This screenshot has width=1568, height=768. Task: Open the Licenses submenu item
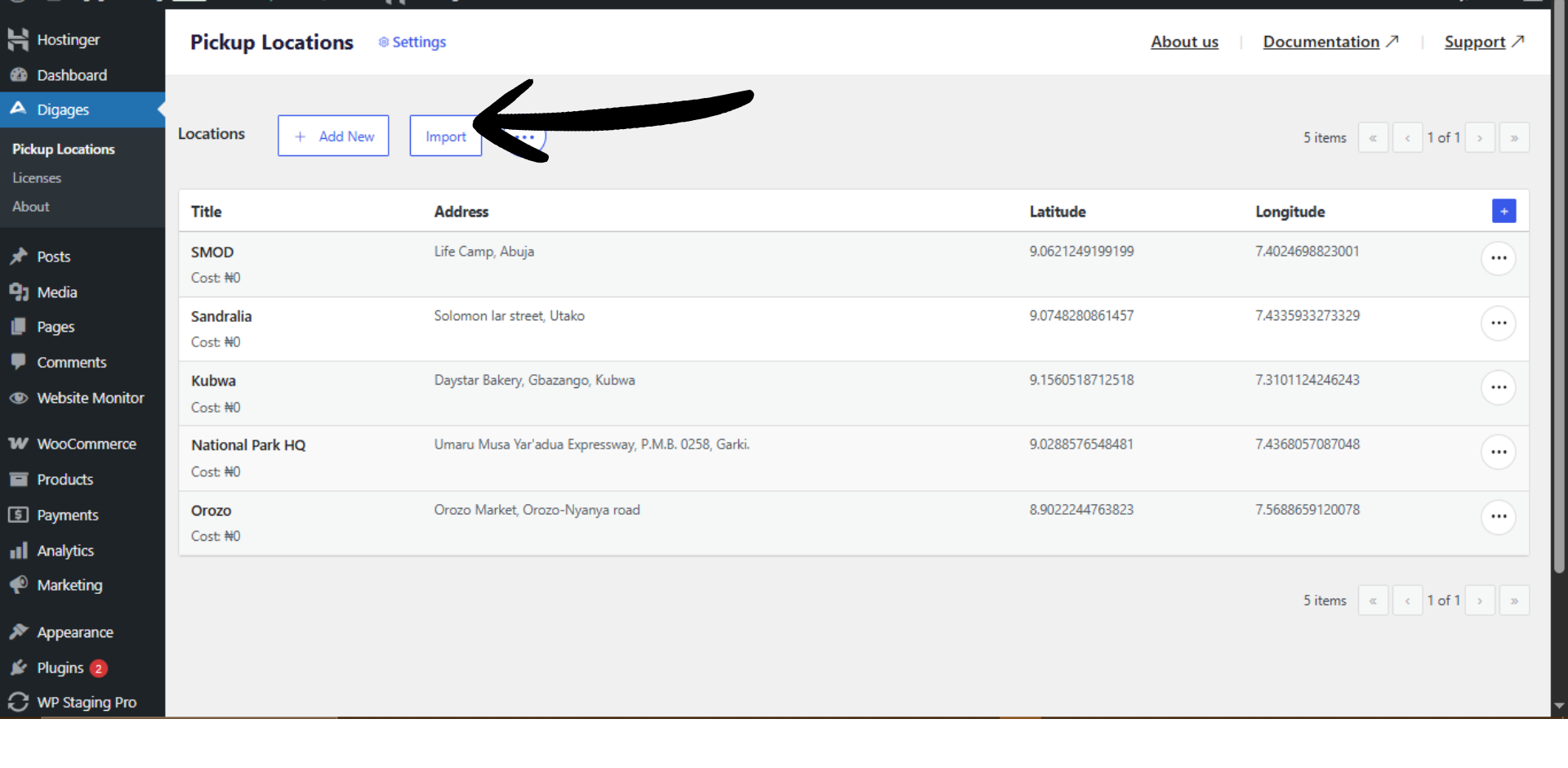[37, 178]
